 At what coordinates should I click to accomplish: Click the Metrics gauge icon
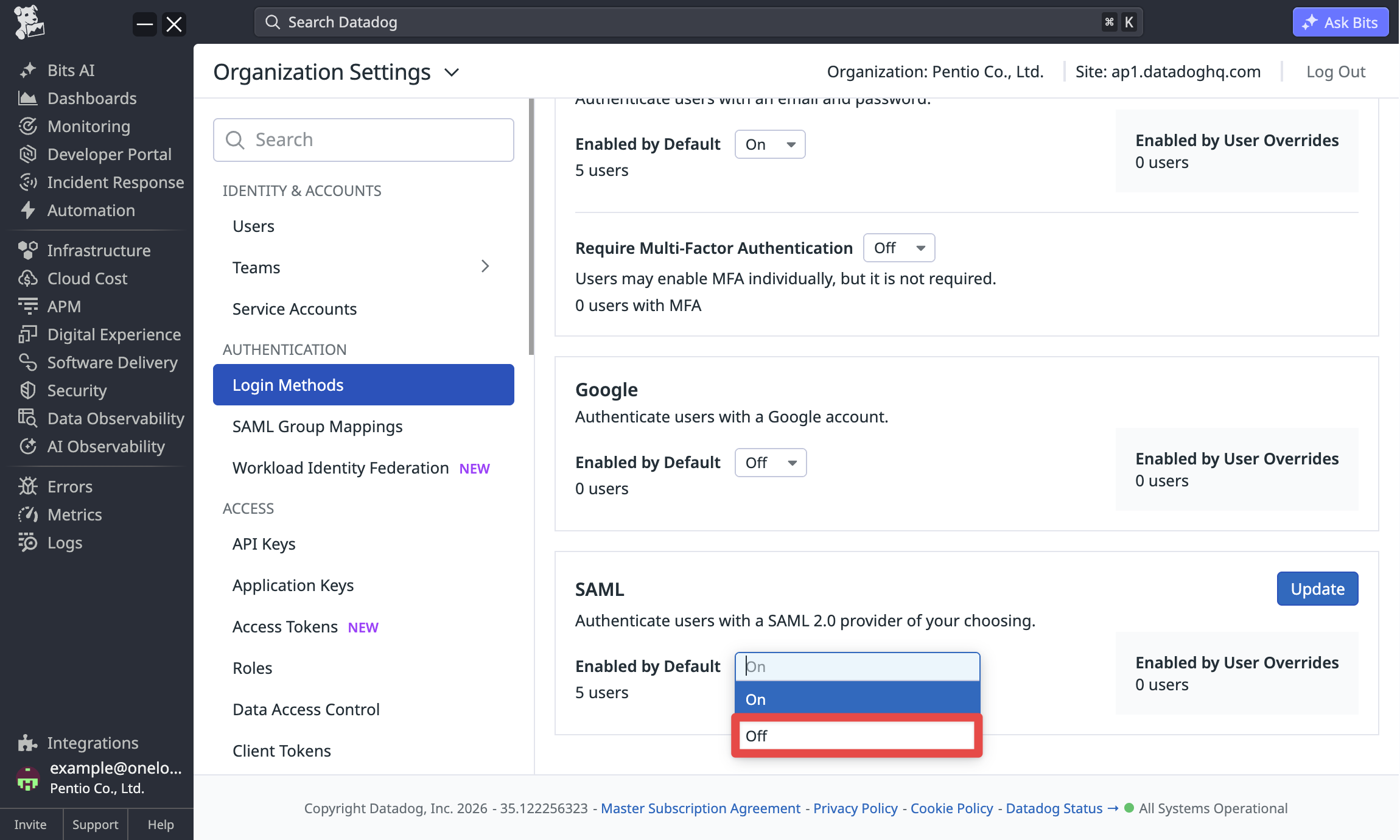point(27,514)
